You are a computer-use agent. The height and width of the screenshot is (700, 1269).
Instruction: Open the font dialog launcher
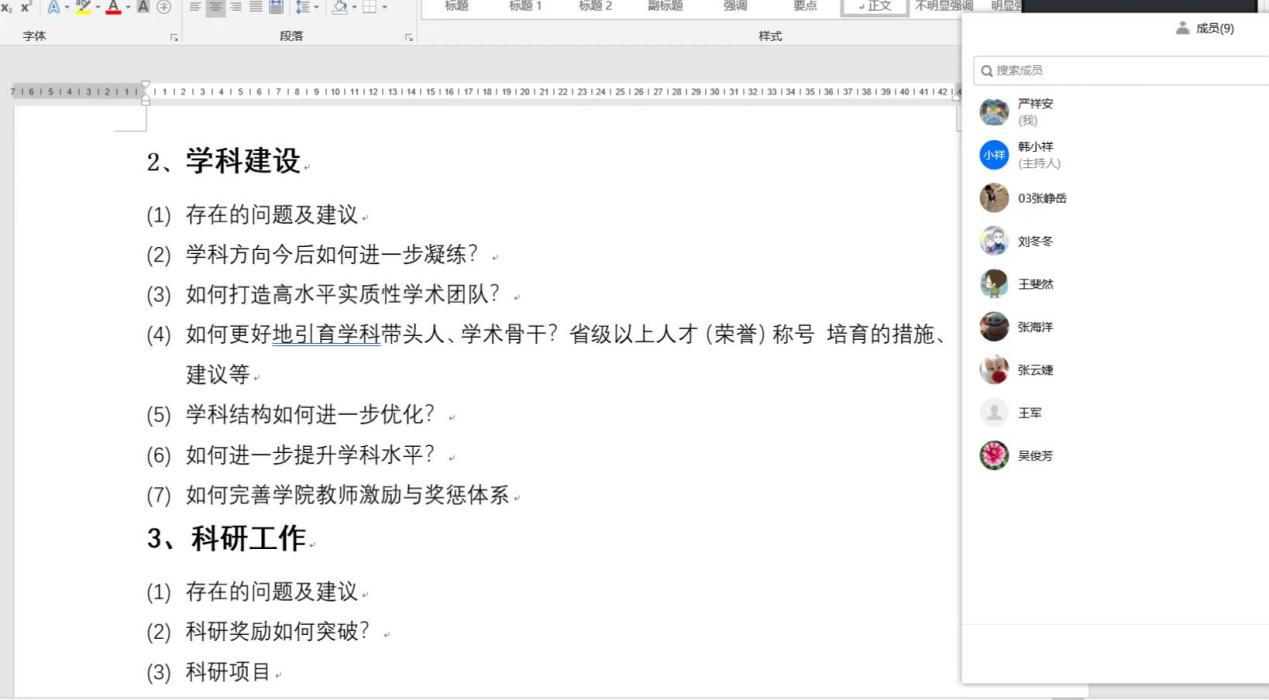tap(174, 37)
